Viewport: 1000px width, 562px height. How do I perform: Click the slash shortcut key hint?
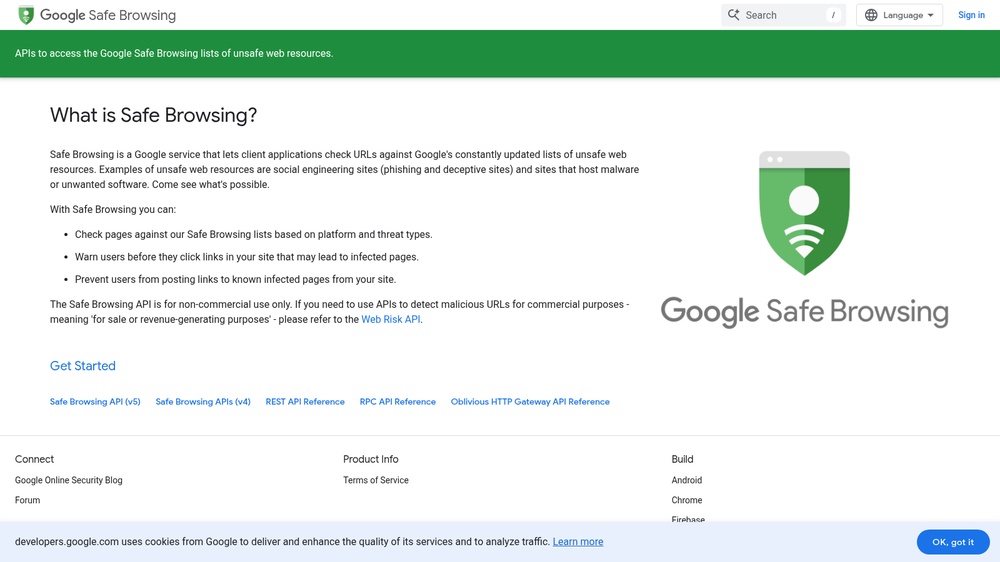coord(833,15)
